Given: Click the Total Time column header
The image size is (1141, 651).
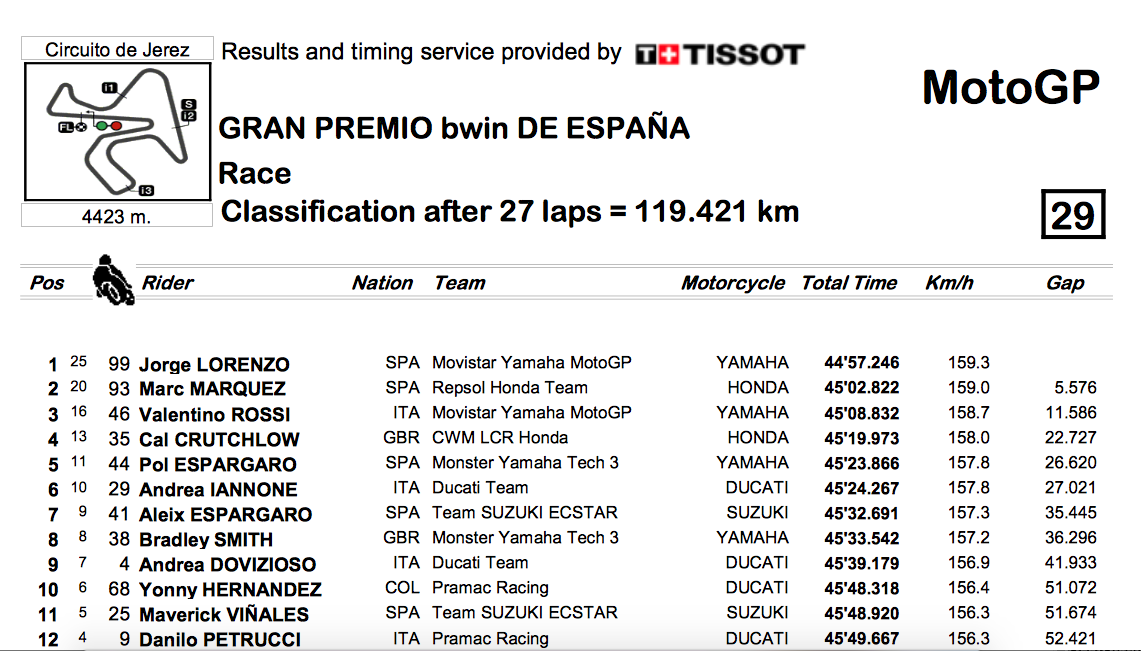Looking at the screenshot, I should (x=848, y=283).
